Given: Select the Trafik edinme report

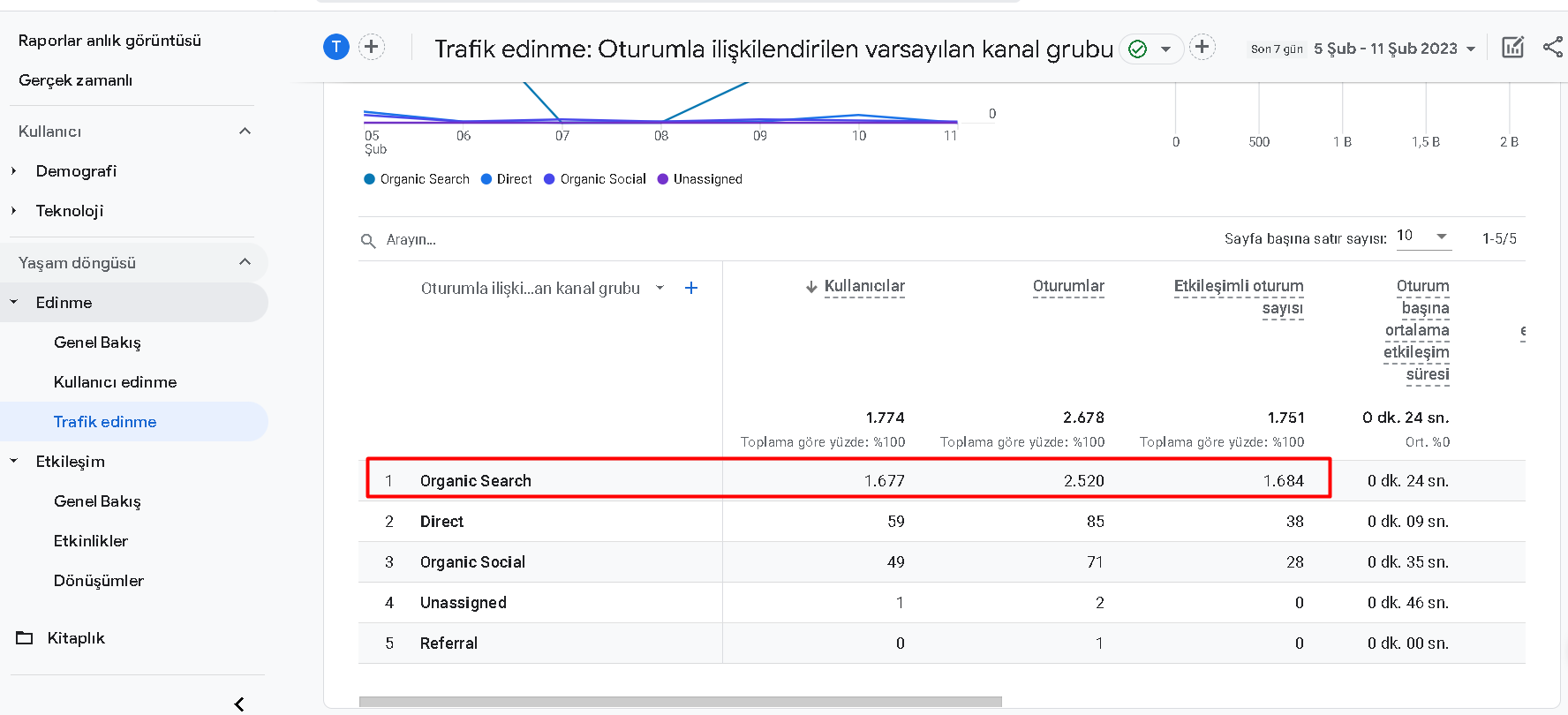Looking at the screenshot, I should pos(105,422).
